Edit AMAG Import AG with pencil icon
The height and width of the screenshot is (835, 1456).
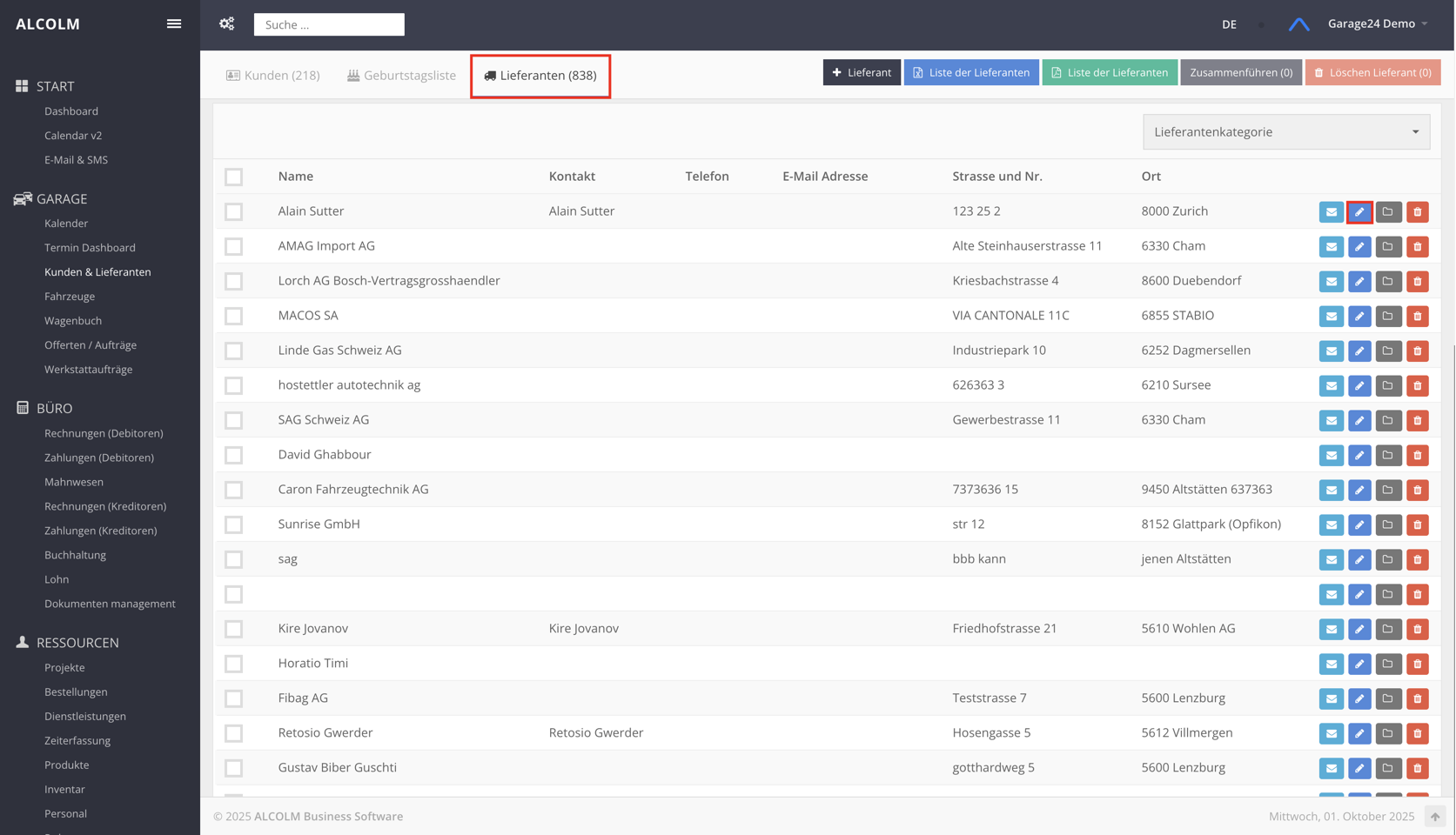click(x=1359, y=246)
